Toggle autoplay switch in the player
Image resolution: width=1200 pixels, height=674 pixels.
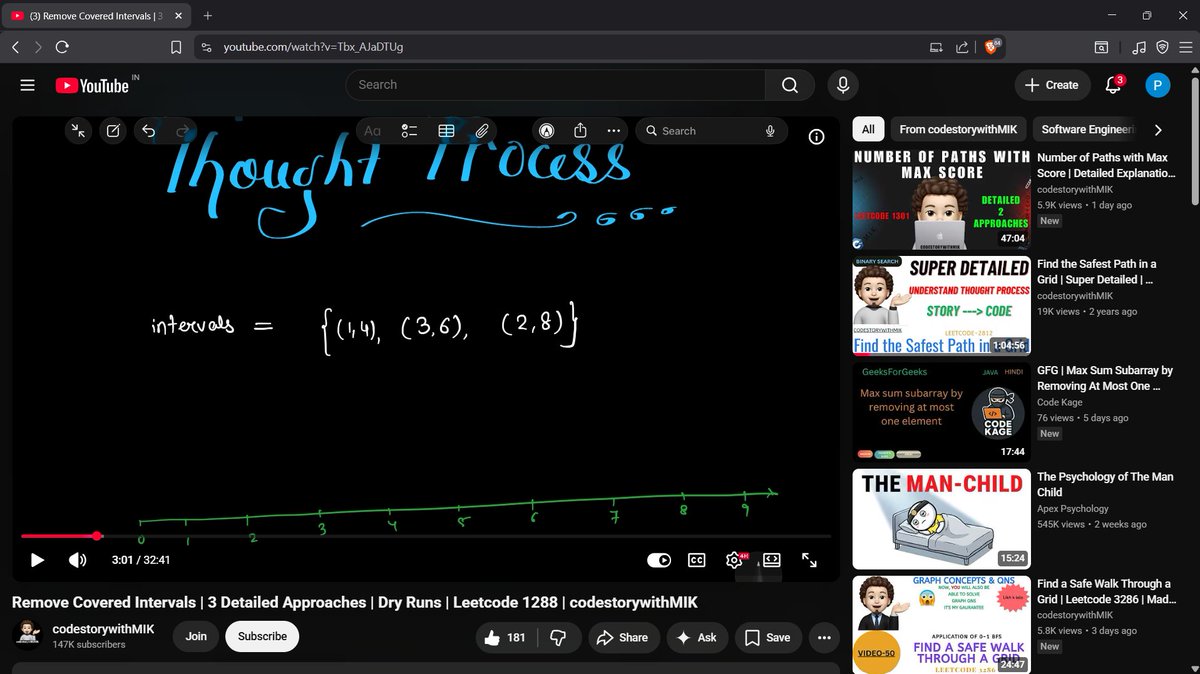(x=659, y=560)
